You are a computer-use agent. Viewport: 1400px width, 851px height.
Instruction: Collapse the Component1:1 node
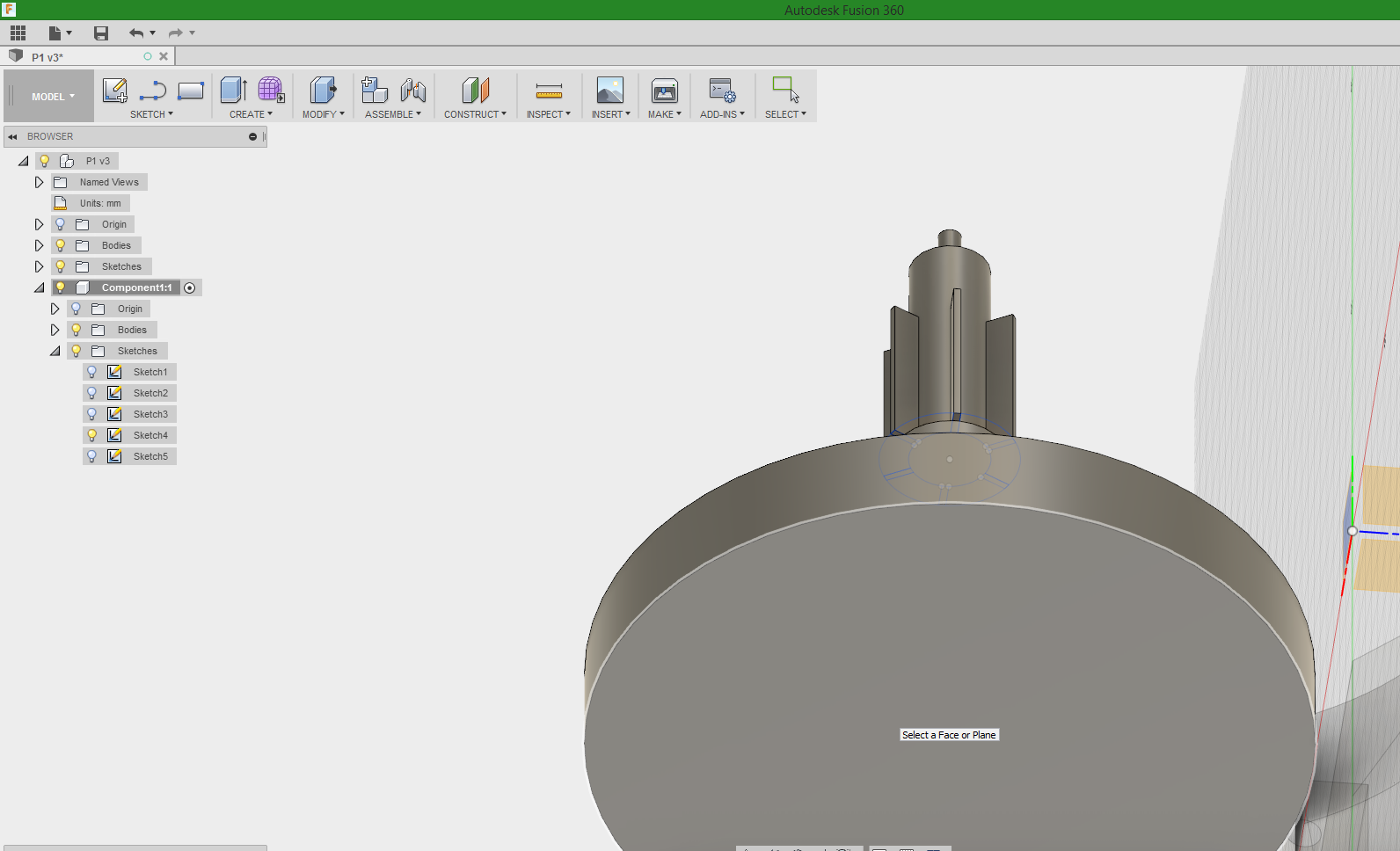(39, 287)
